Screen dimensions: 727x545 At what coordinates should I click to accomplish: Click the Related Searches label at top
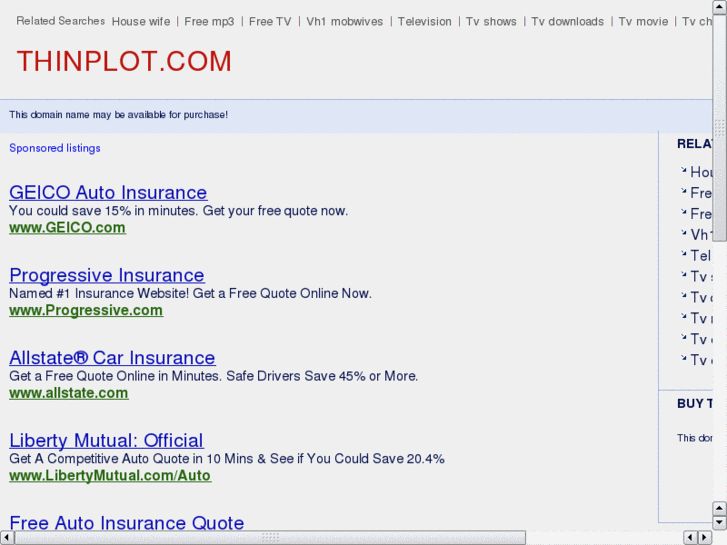pos(60,21)
